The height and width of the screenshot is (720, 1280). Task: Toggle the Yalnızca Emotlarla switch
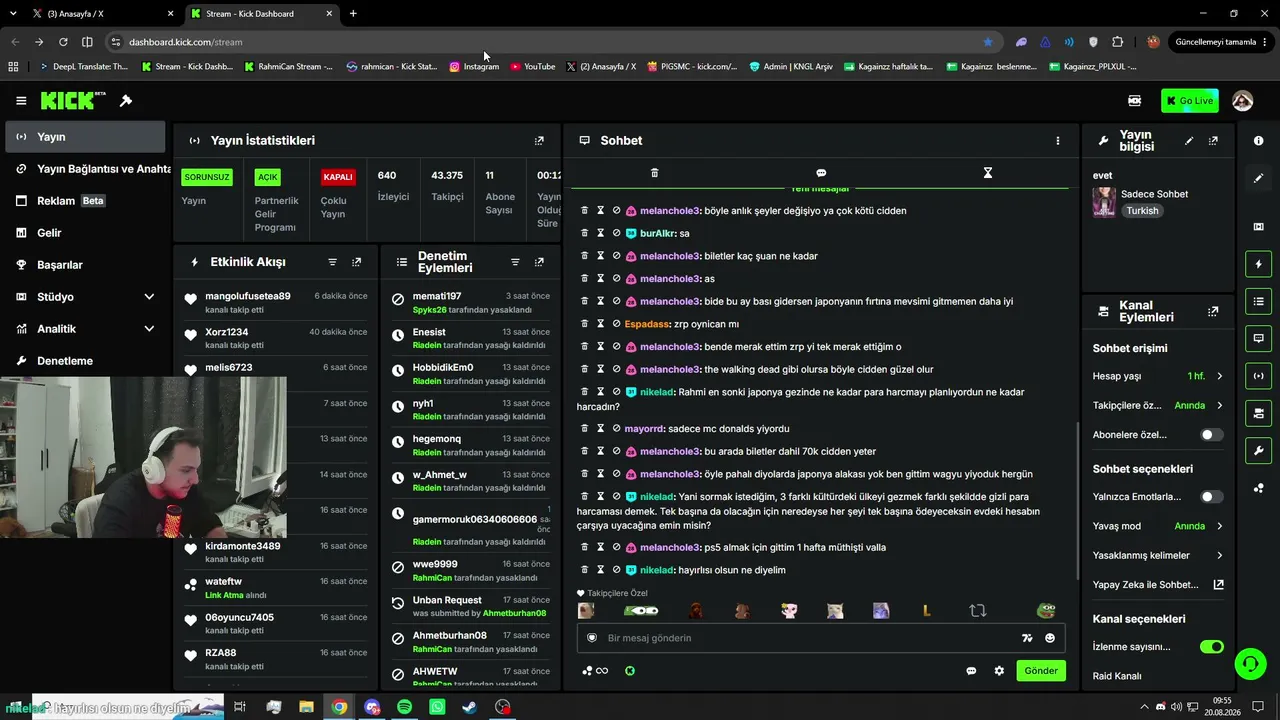point(1211,496)
